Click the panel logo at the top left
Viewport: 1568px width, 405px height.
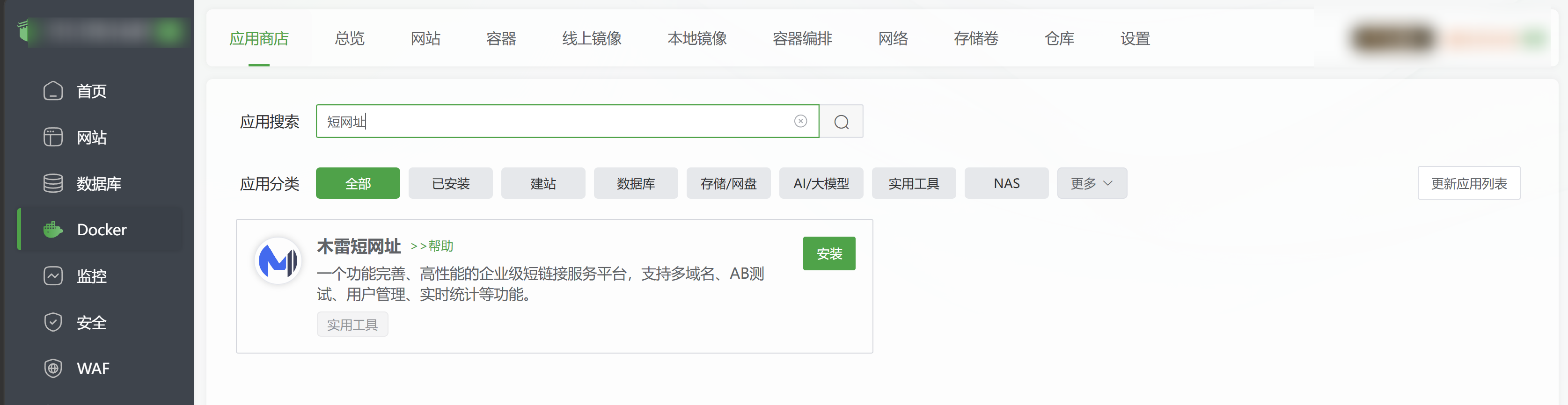(24, 30)
